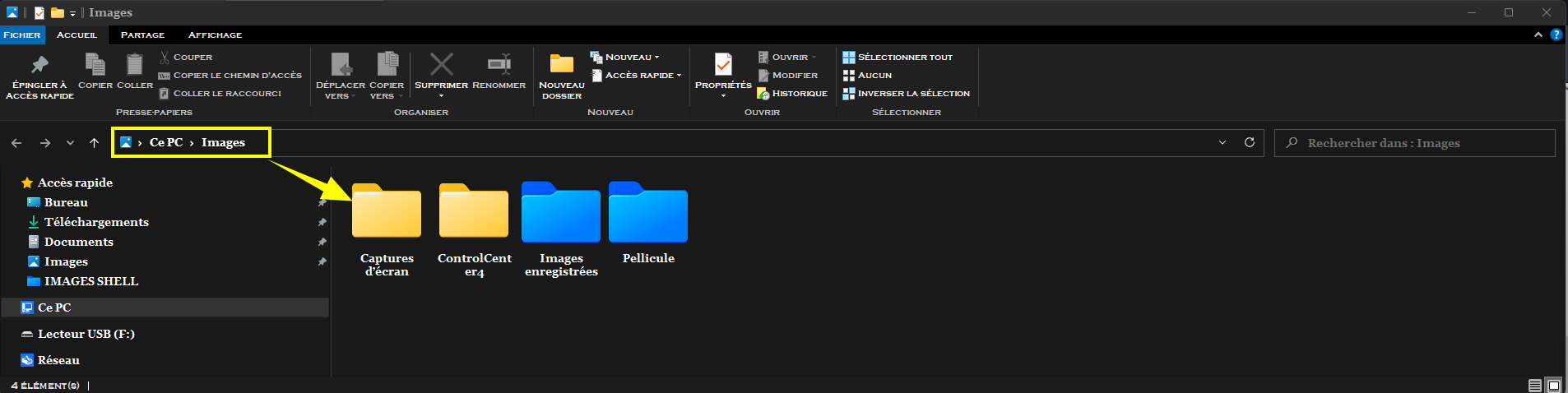Select the Captures d'écran folder
Viewport: 1568px width, 393px height.
coord(387,229)
